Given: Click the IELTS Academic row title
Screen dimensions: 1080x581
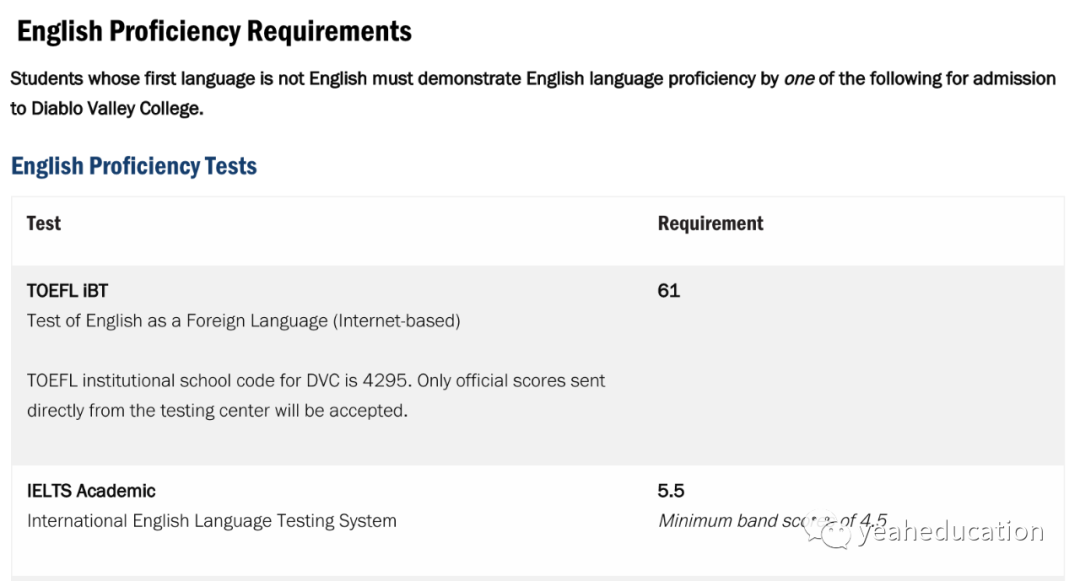Looking at the screenshot, I should click(x=91, y=491).
